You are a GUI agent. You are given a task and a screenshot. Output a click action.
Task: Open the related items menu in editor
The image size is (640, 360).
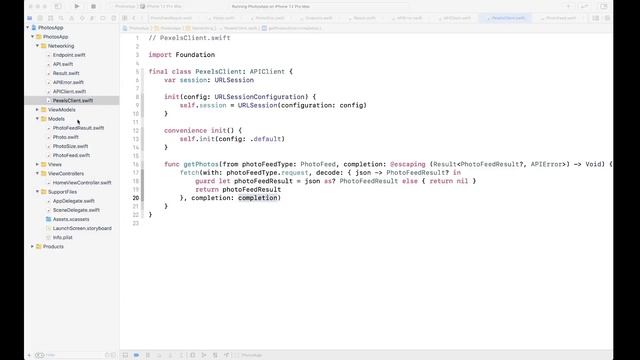pos(125,18)
